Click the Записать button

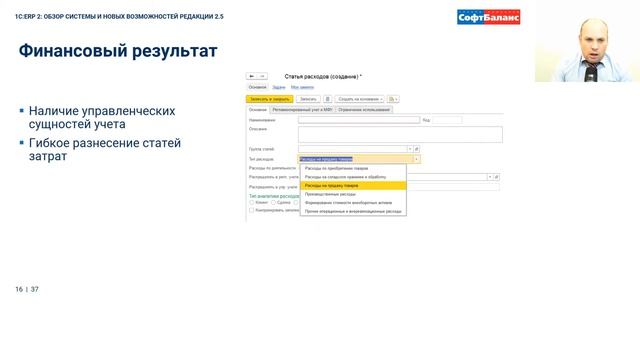[308, 99]
